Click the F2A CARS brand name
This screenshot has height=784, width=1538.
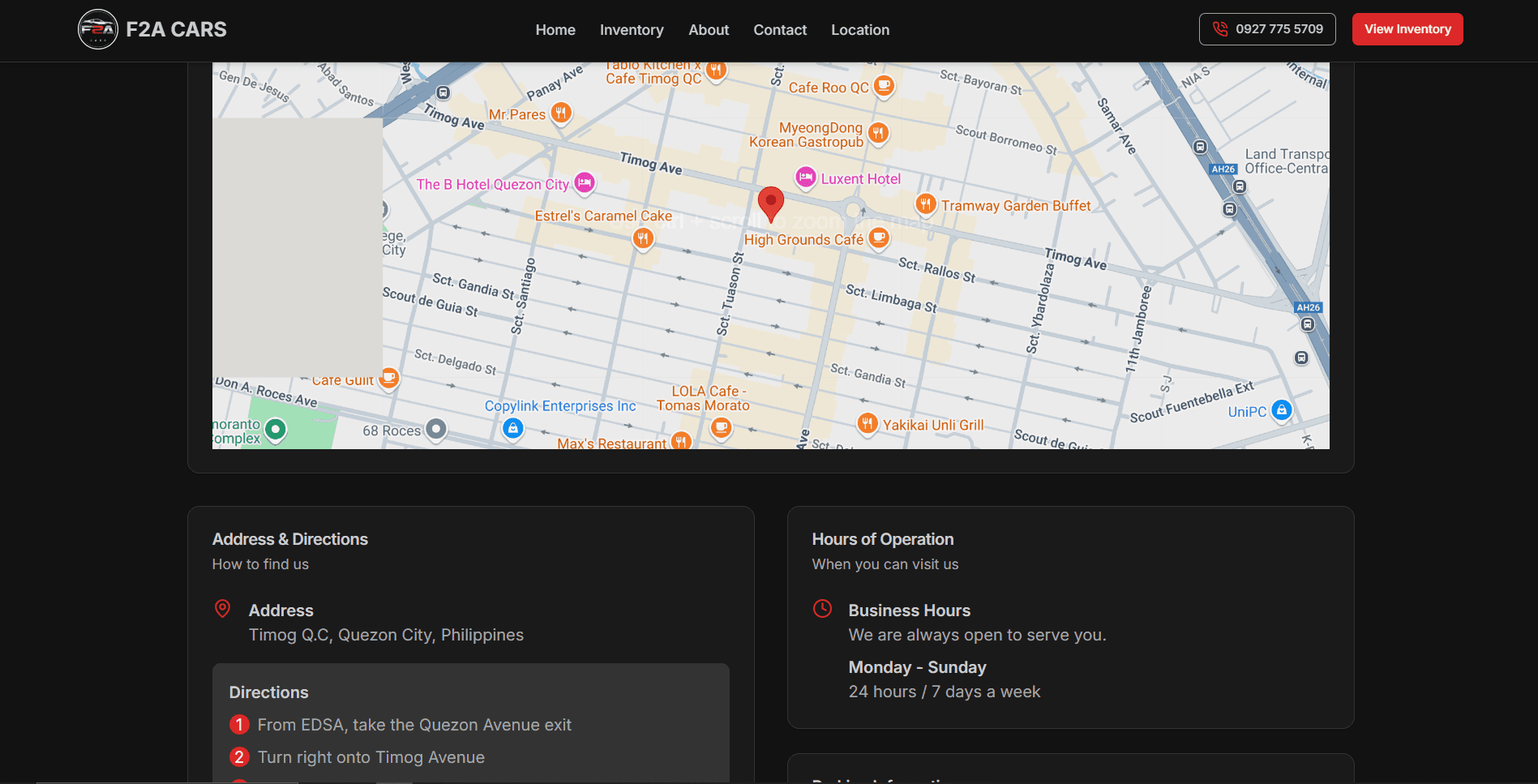pos(176,29)
